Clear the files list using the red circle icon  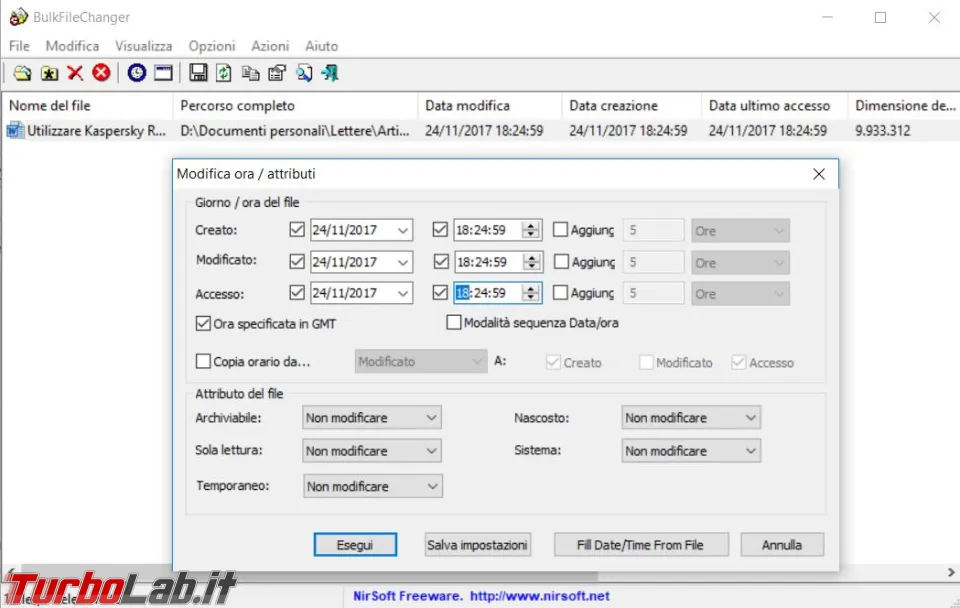[102, 73]
